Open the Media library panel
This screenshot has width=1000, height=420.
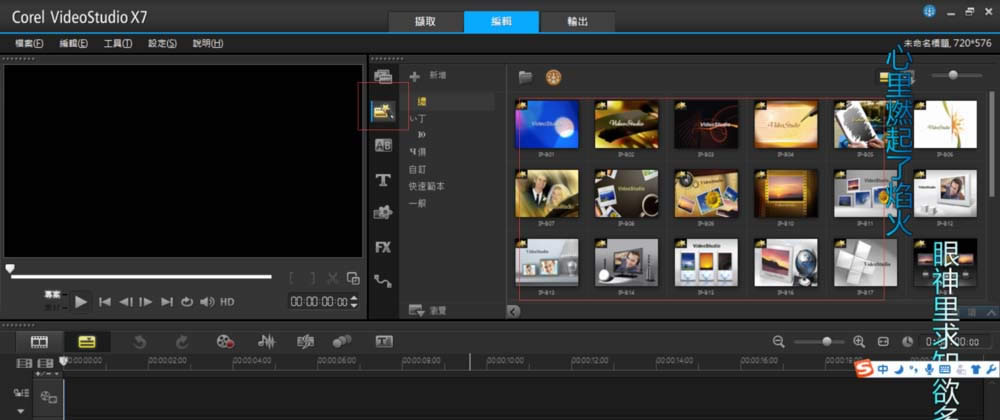point(383,76)
